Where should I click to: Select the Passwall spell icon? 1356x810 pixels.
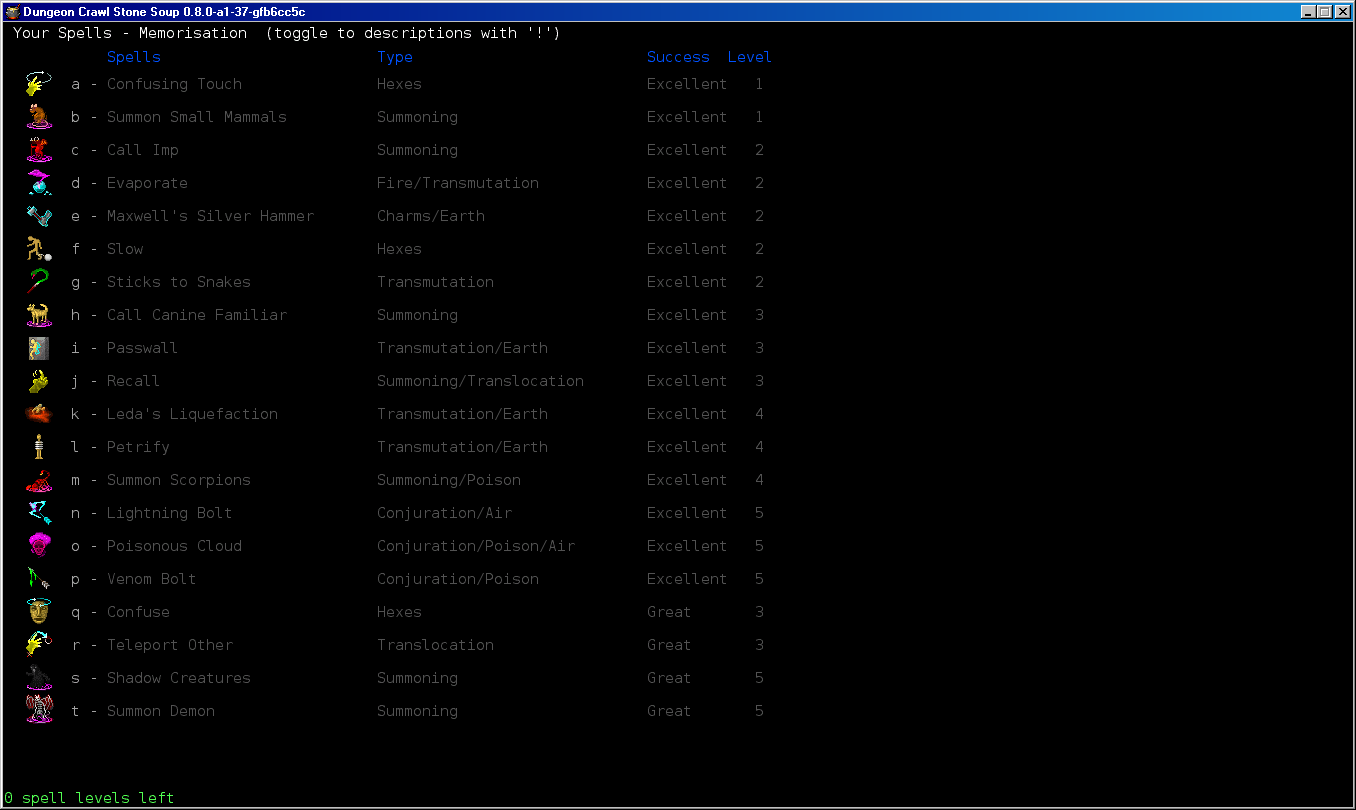point(39,348)
